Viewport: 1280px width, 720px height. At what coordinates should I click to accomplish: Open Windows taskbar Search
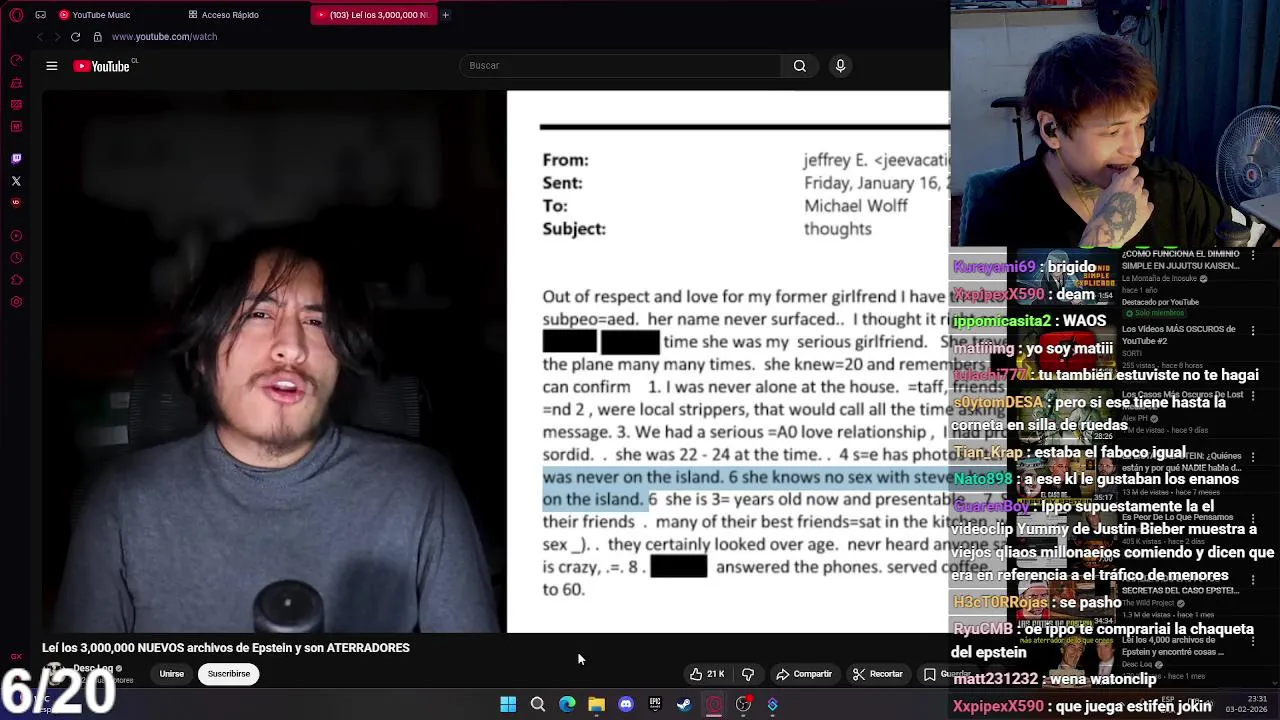(x=537, y=705)
